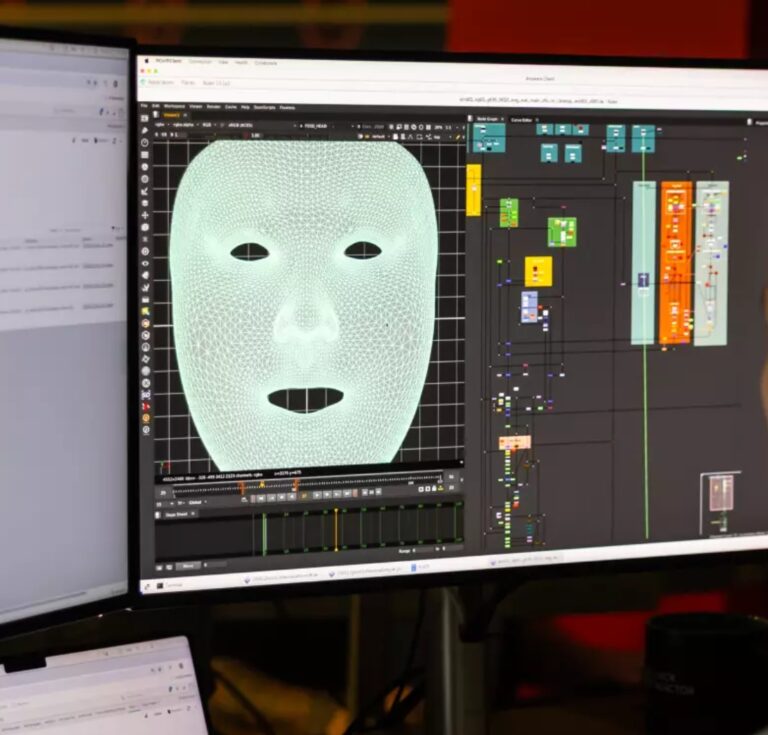Click the node graph navigator minimap
This screenshot has width=768, height=735.
click(x=721, y=501)
